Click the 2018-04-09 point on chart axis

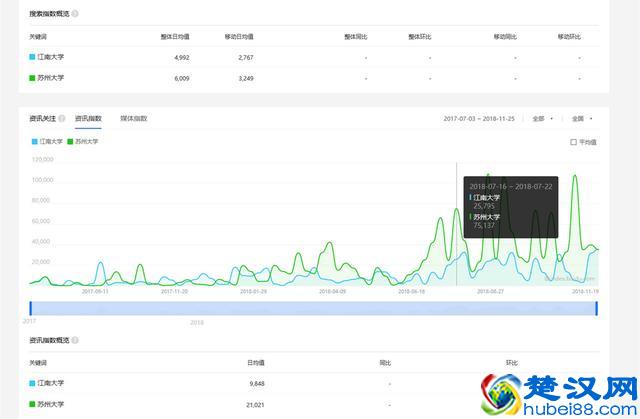tap(331, 292)
